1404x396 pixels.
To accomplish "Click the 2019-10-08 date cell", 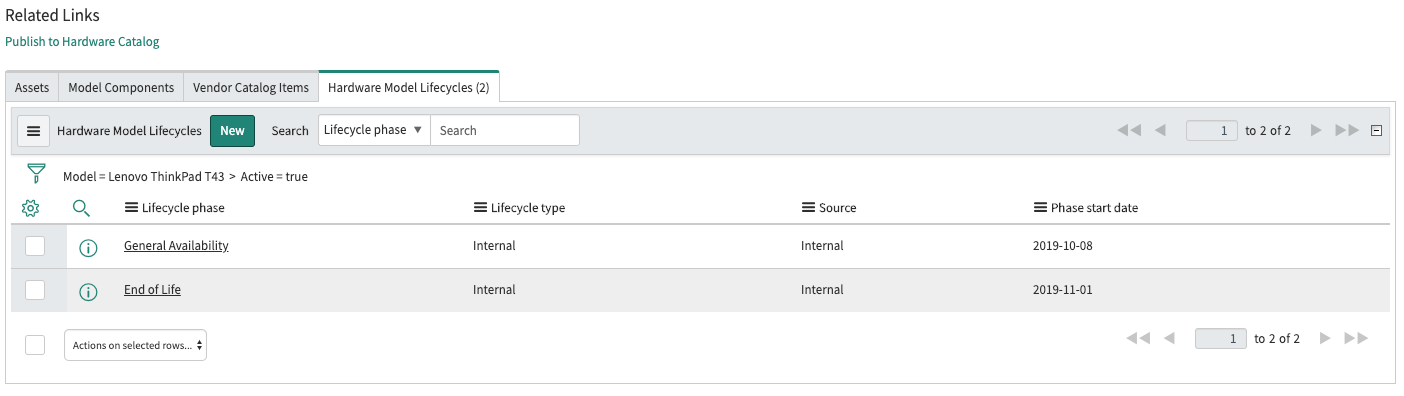I will point(1063,246).
